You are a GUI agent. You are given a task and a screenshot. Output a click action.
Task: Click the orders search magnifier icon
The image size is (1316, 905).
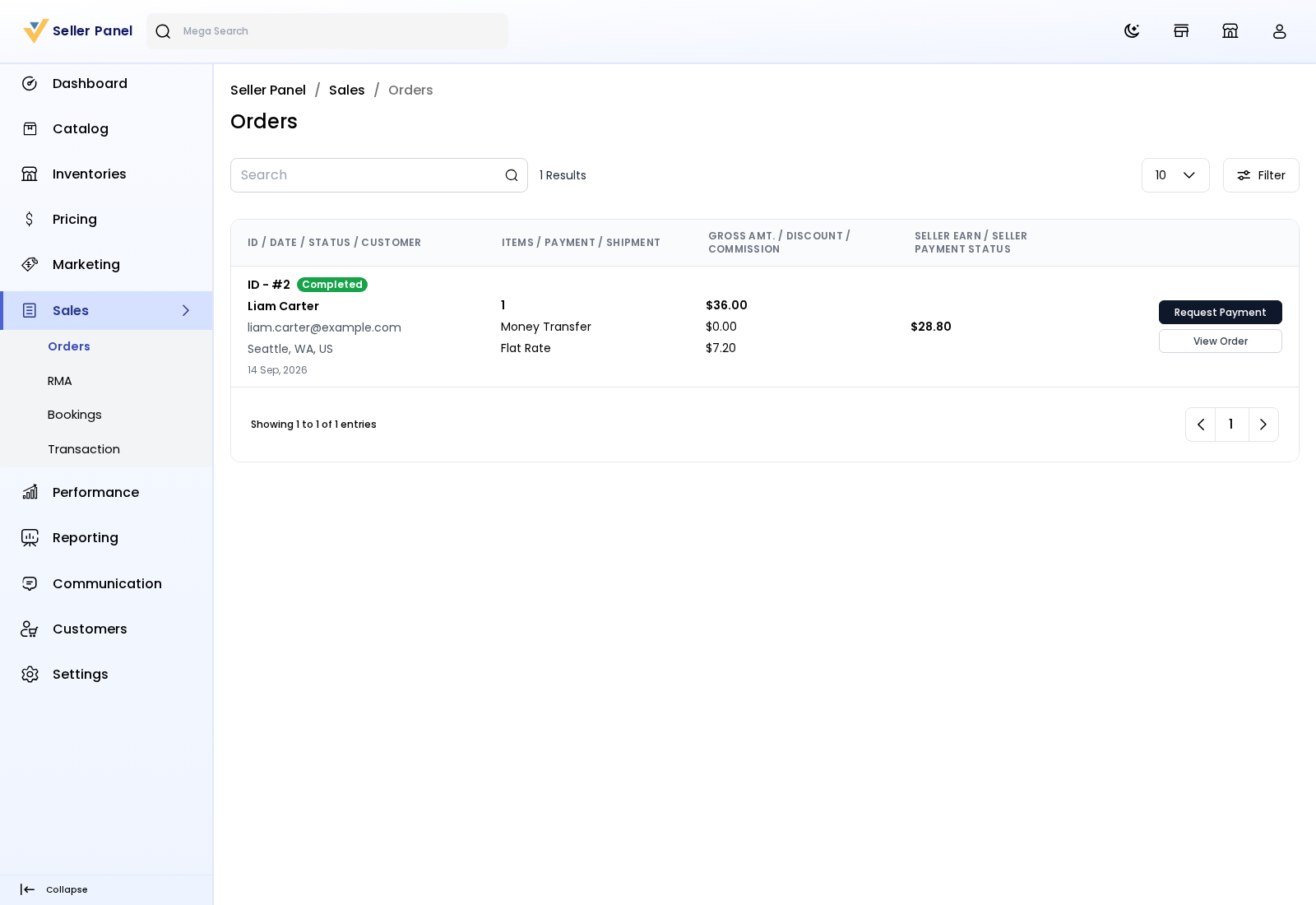point(512,175)
